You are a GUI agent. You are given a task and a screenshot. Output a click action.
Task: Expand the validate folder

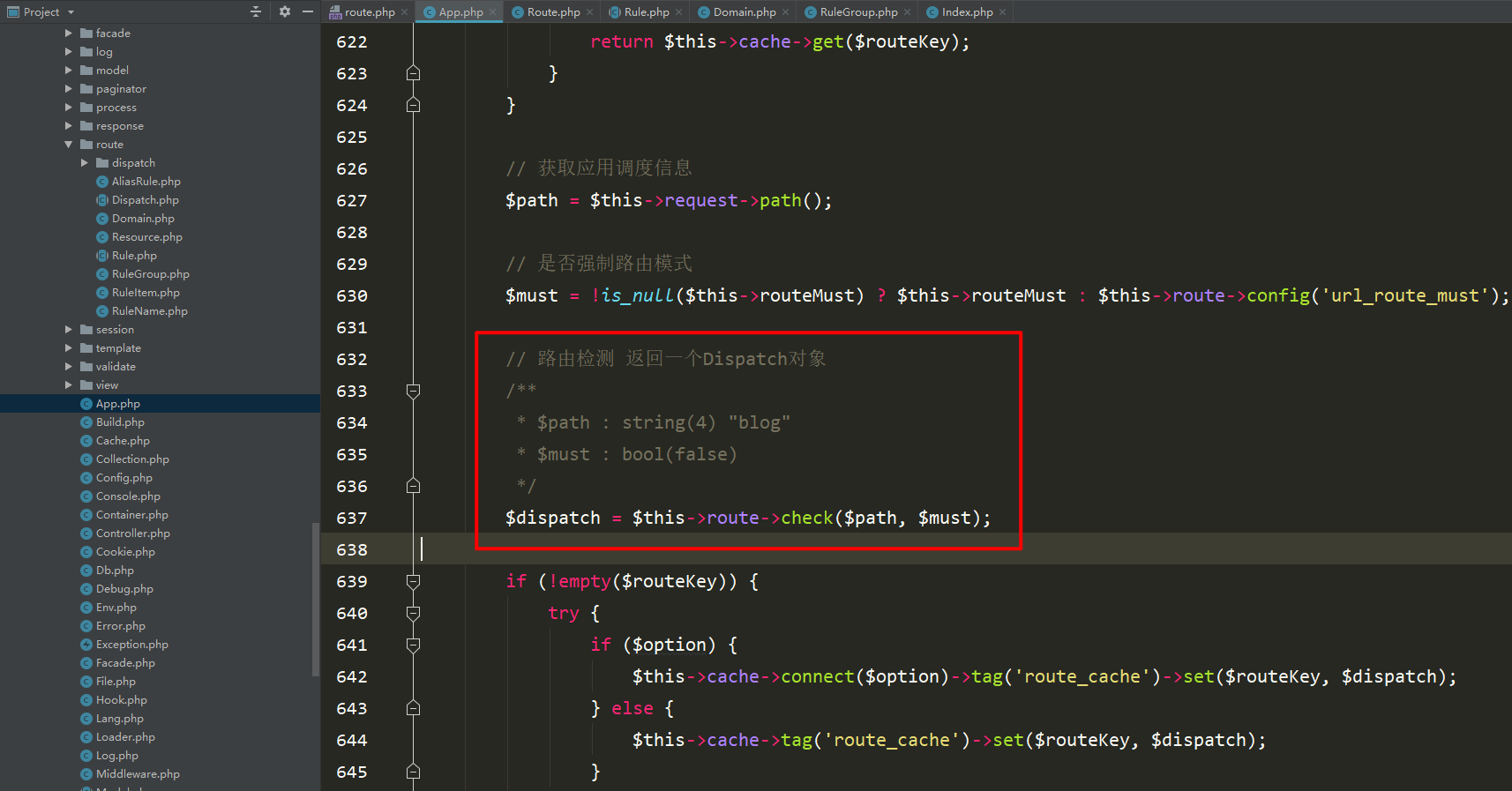69,366
